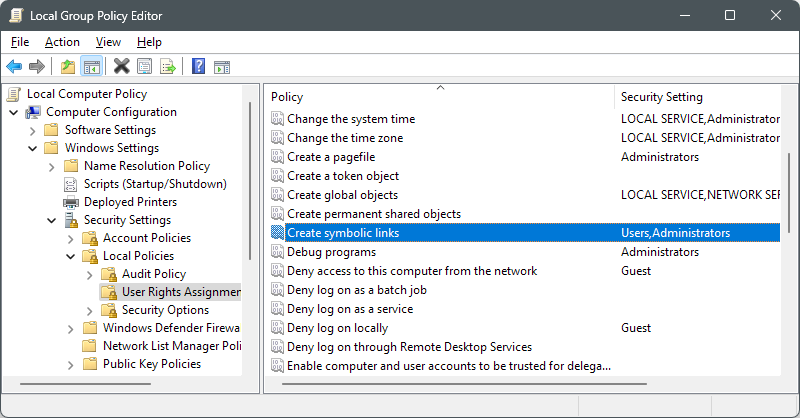Collapse the Windows Settings node
800x418 pixels.
pyautogui.click(x=33, y=149)
